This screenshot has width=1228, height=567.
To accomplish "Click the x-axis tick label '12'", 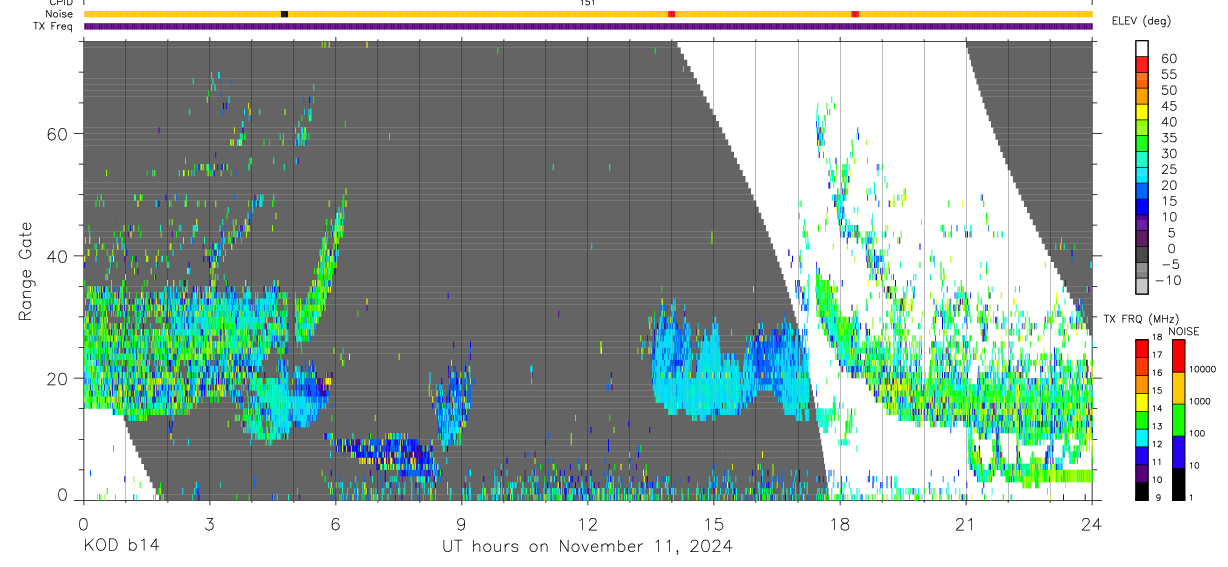I will point(588,523).
